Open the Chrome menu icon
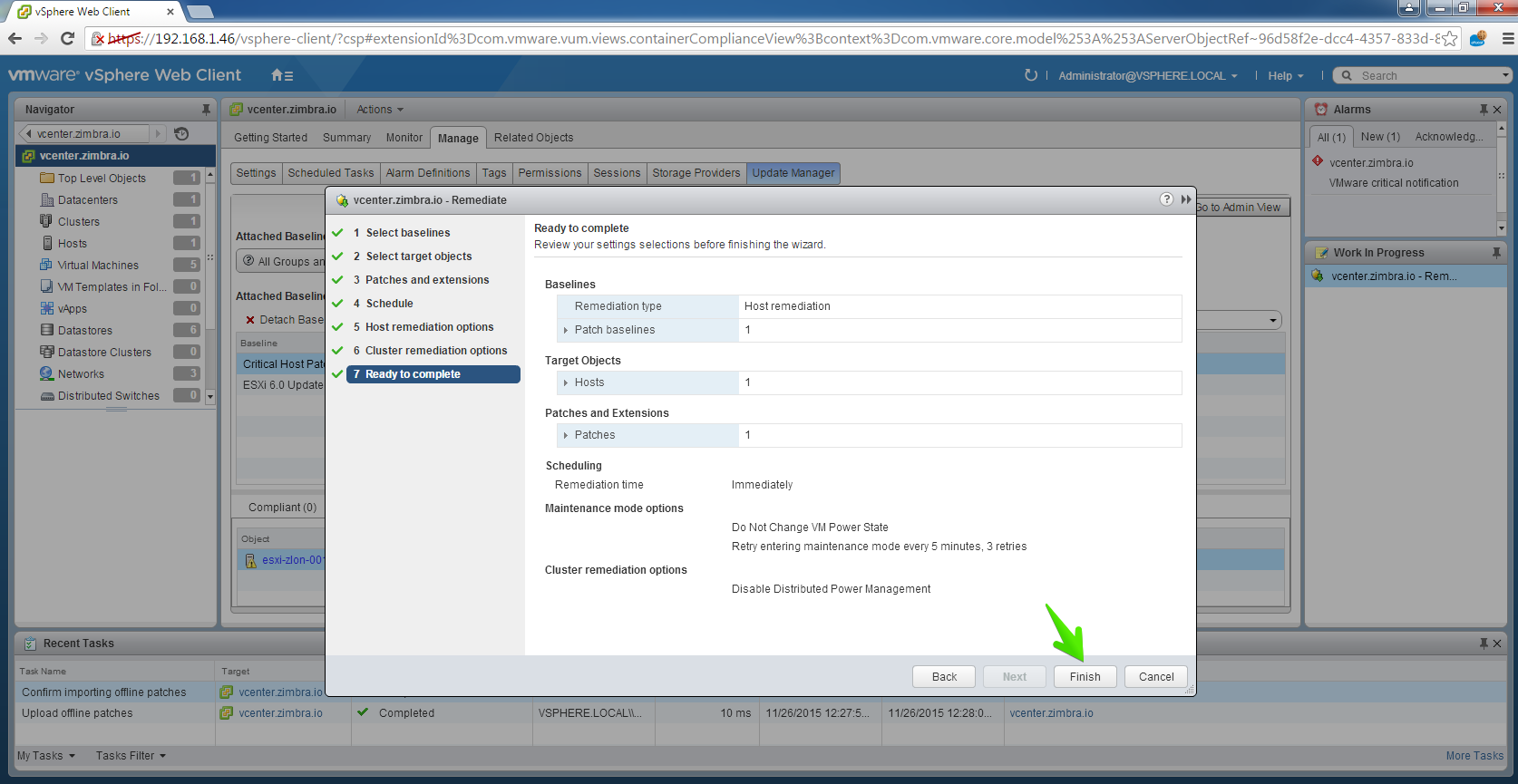The height and width of the screenshot is (784, 1518). (1508, 38)
